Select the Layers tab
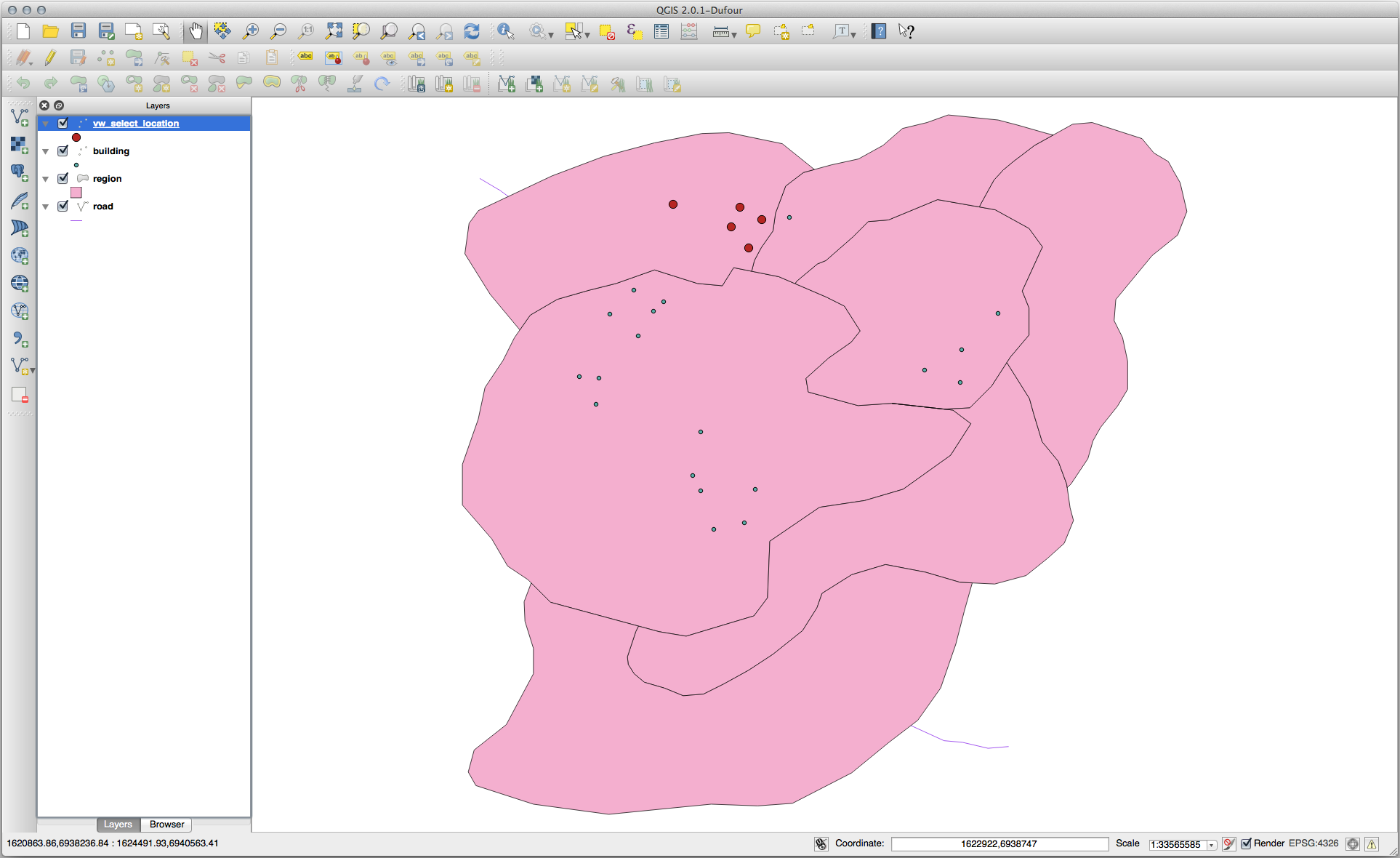Viewport: 1400px width, 858px height. [118, 824]
